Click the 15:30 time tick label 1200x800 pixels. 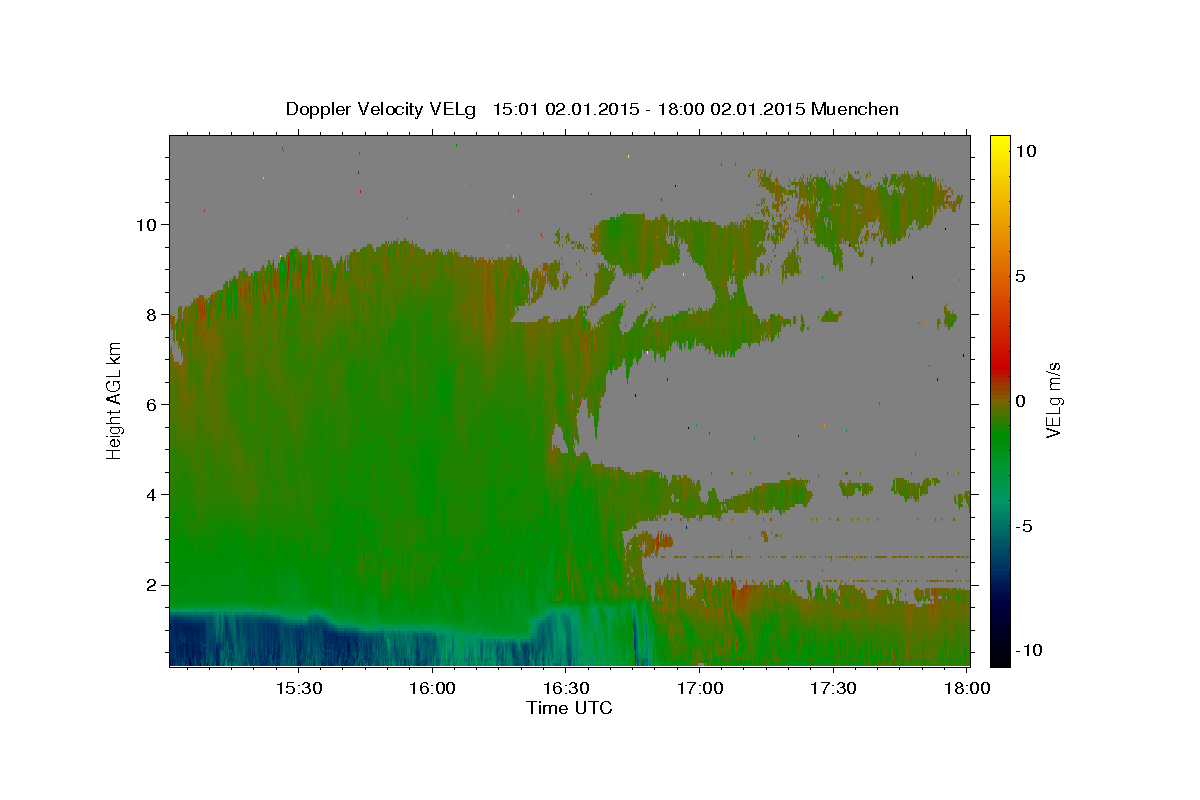pos(298,688)
